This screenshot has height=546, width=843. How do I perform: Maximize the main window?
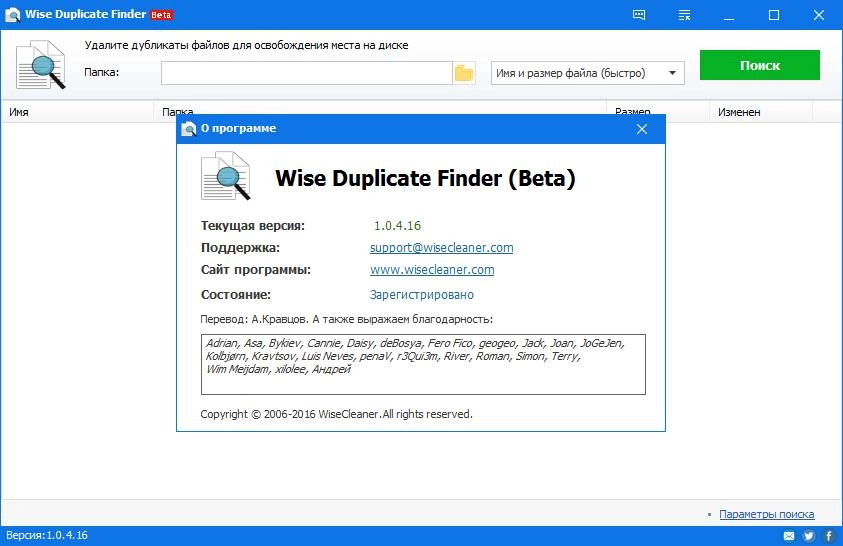[774, 15]
